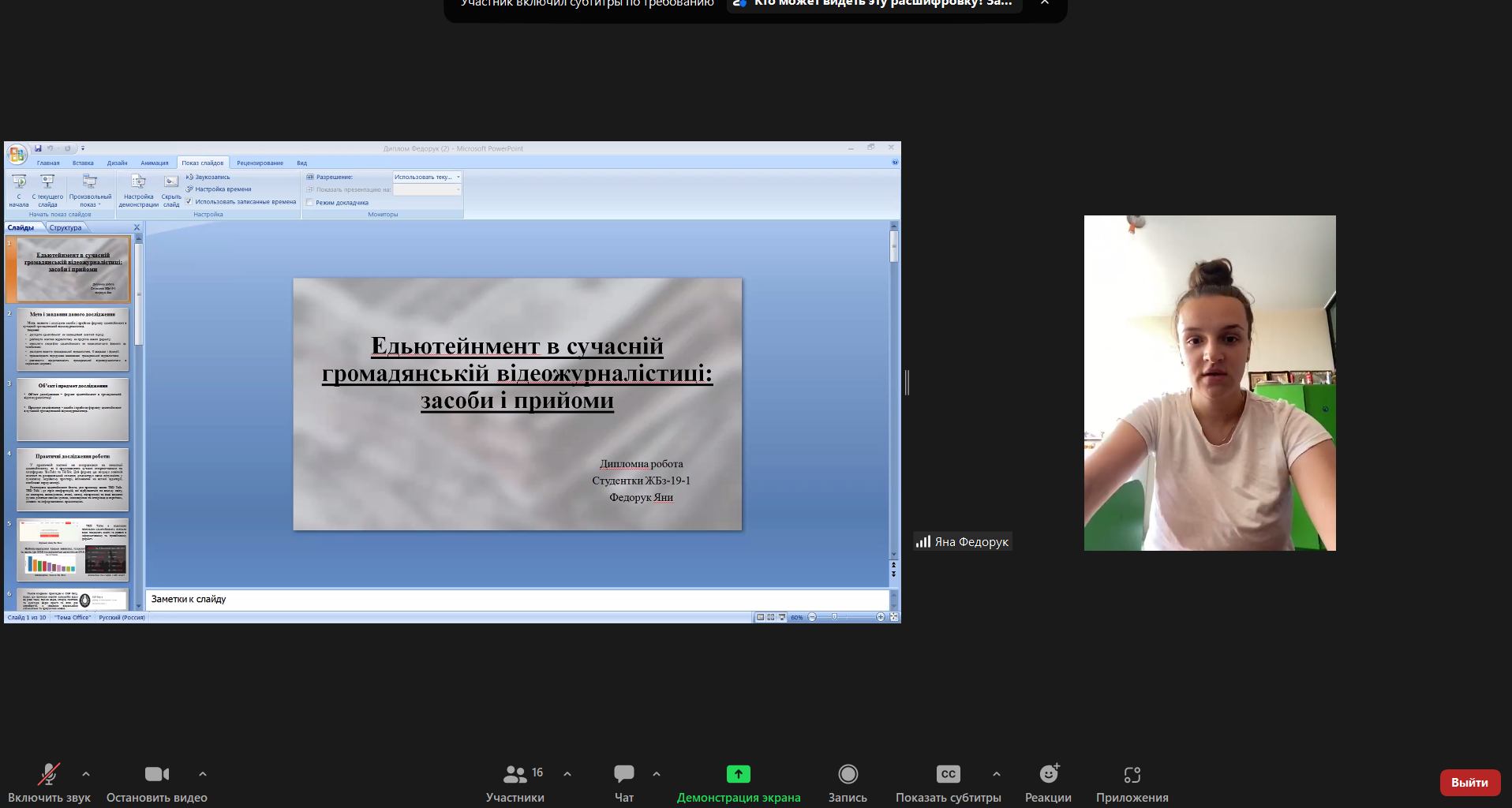Screen dimensions: 1512x808
Task: Close the slides thumbnail pane
Action: 137,227
